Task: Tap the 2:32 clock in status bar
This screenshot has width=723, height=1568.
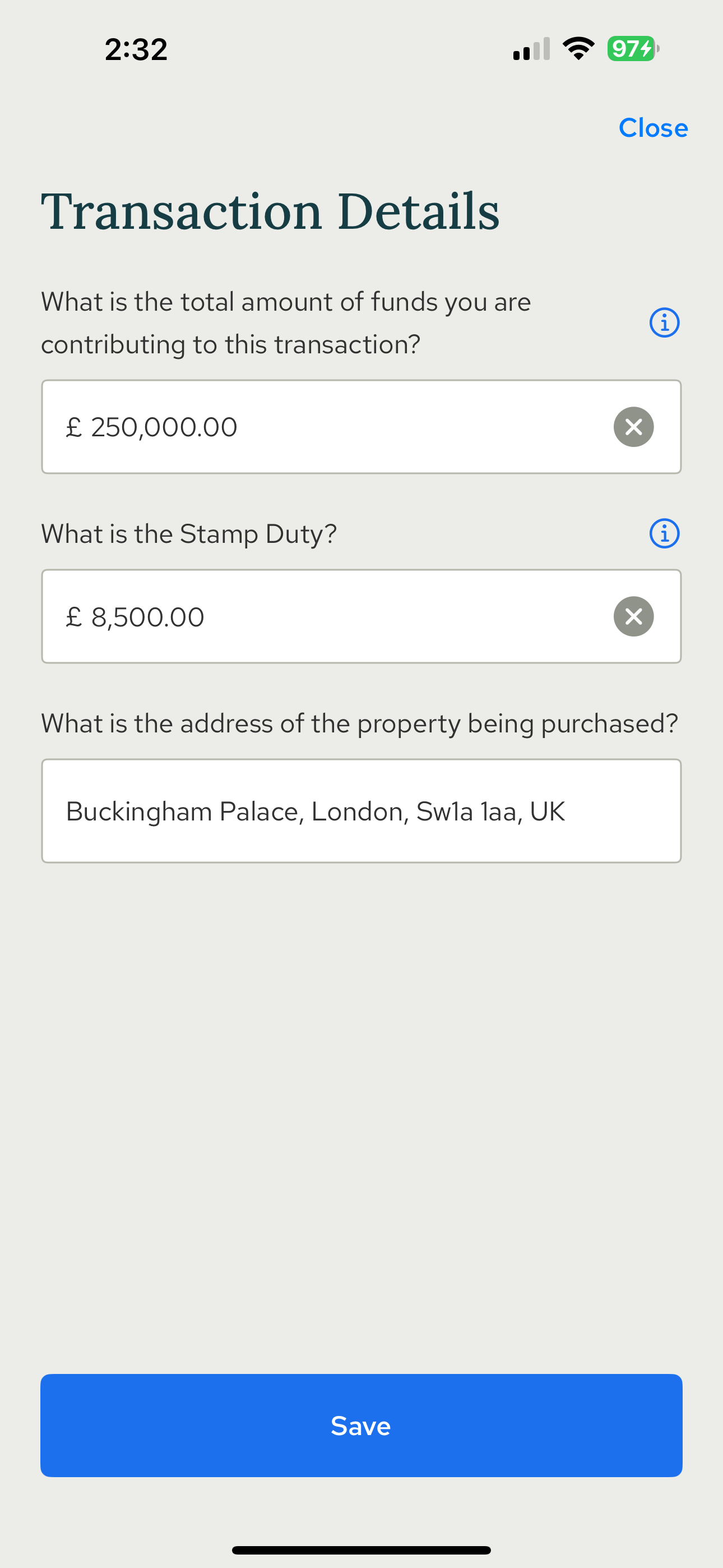Action: (136, 49)
